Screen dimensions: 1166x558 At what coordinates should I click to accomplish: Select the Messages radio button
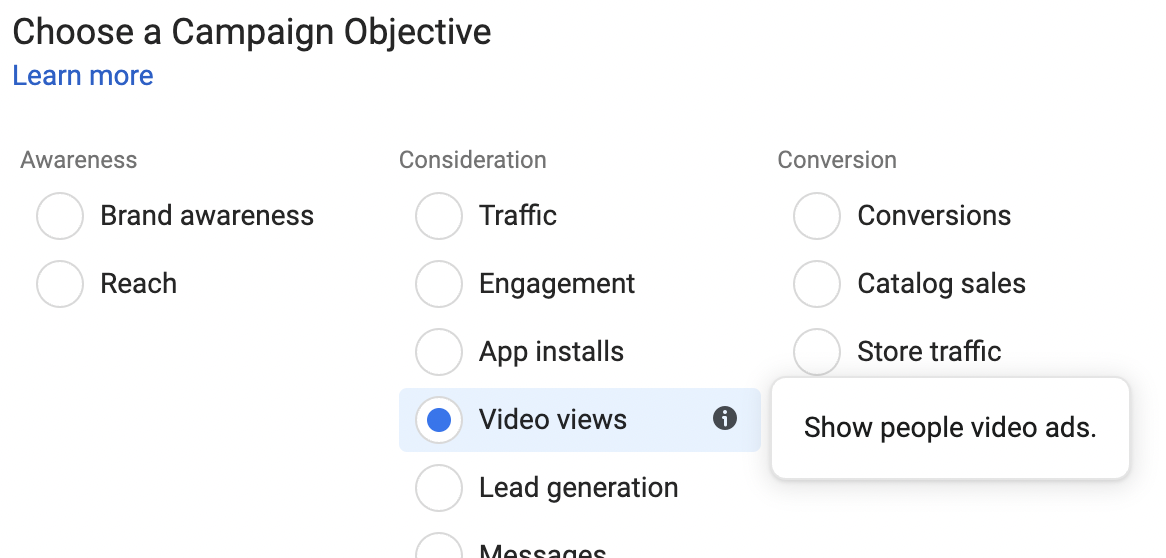click(439, 547)
